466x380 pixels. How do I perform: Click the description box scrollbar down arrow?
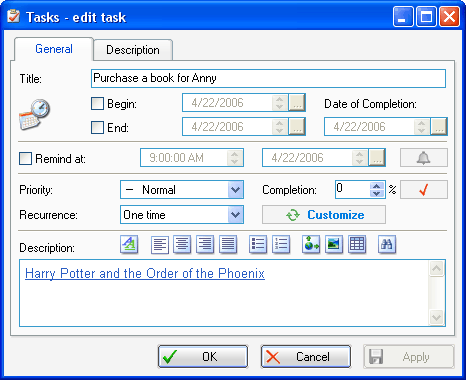(436, 317)
